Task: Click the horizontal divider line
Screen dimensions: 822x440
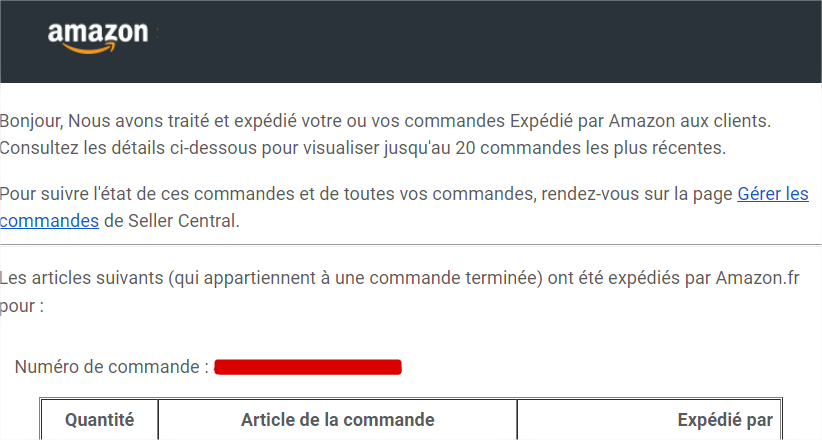Action: (x=411, y=245)
